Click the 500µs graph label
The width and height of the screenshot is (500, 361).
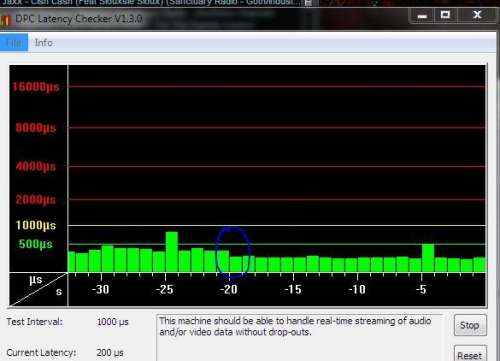pos(36,244)
